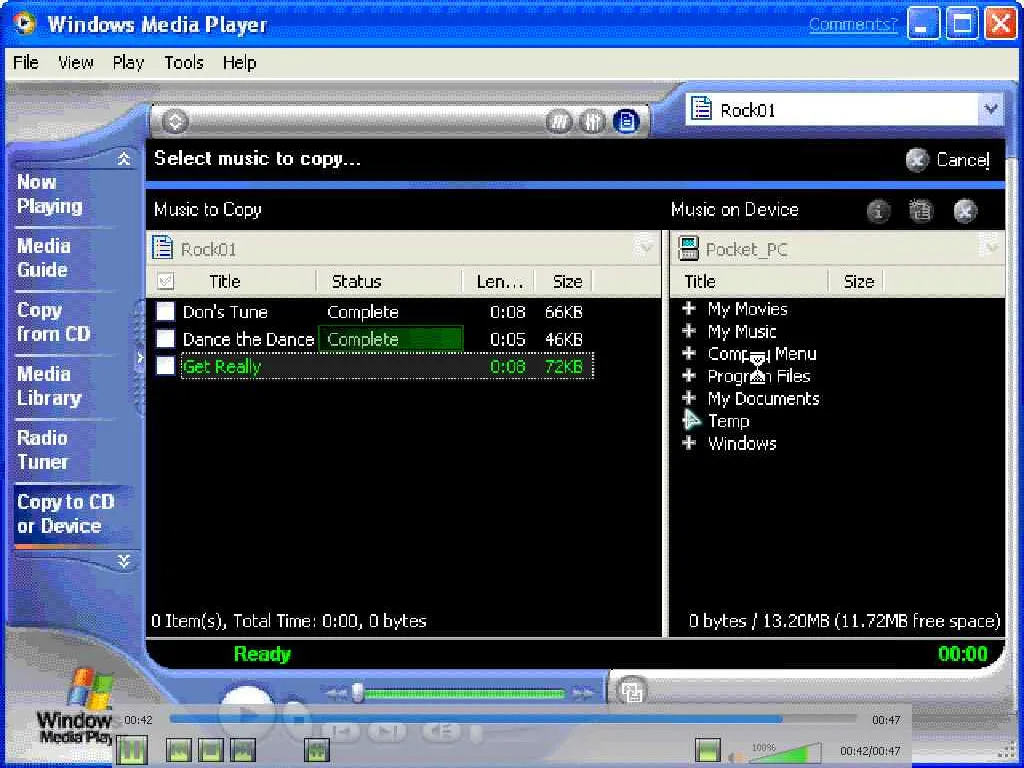Open the Pocket_PC device dropdown arrow
This screenshot has width=1024, height=768.
point(991,248)
